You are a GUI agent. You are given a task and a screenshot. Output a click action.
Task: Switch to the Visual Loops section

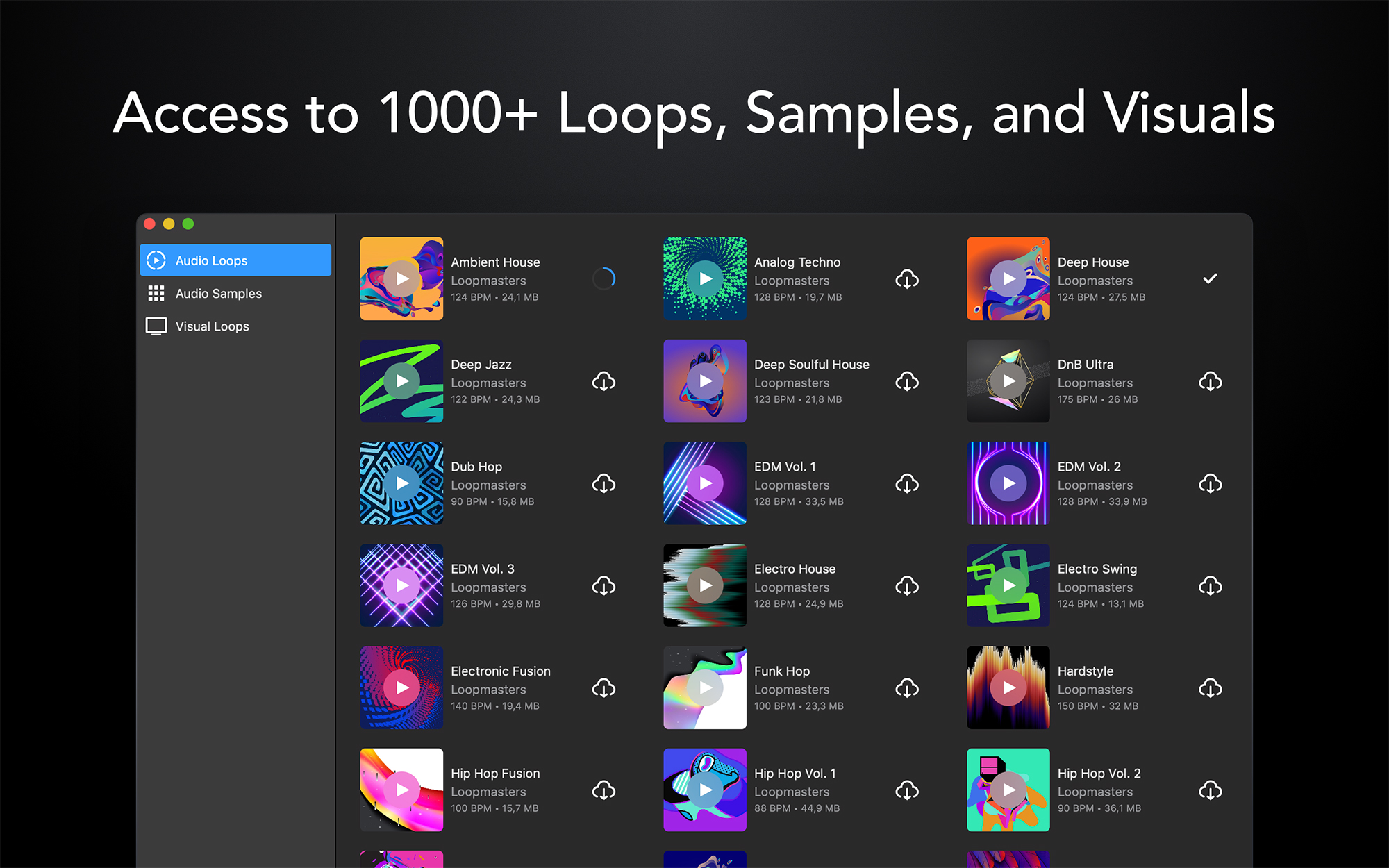coord(212,326)
